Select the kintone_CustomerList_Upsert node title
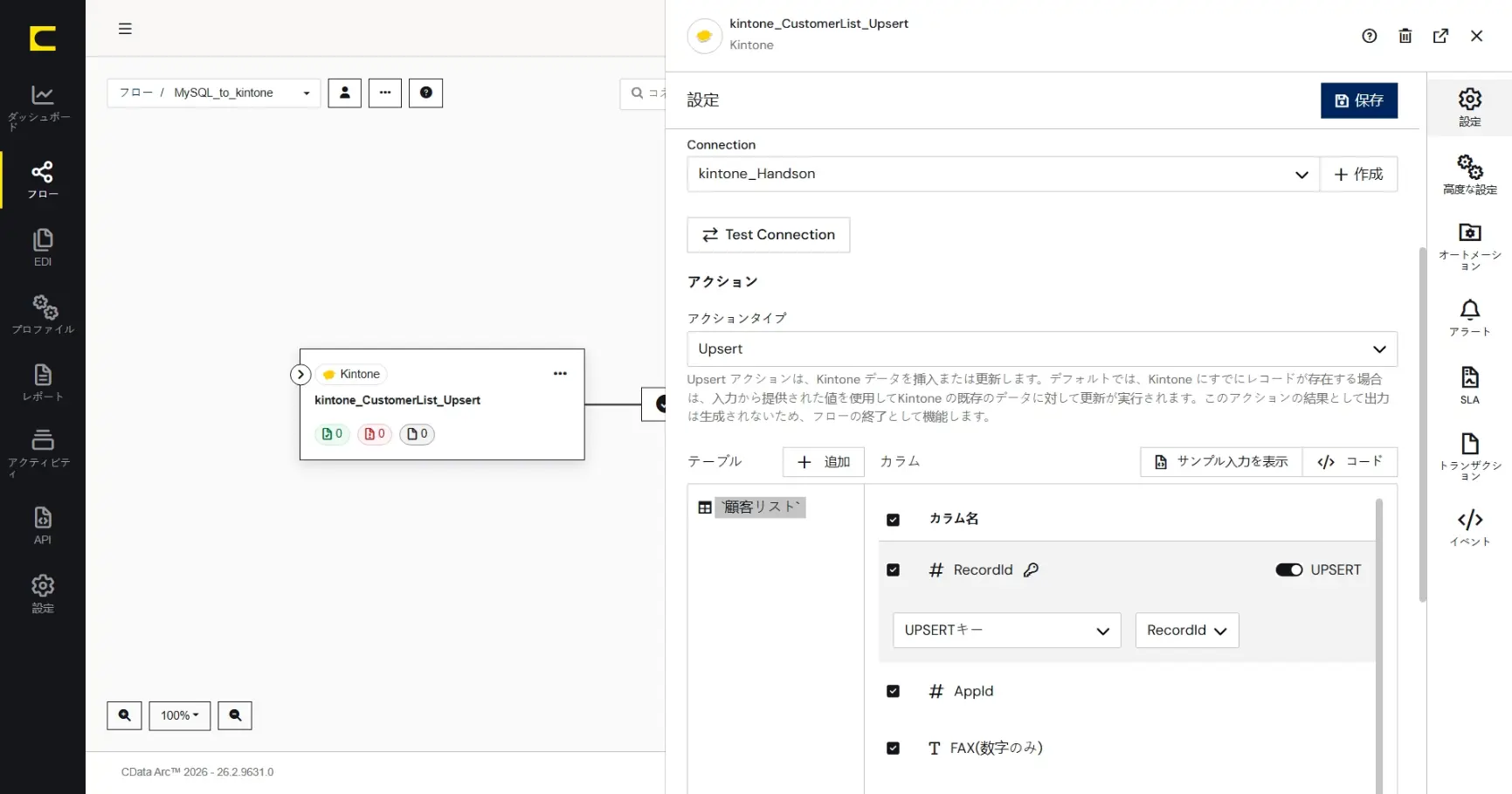Screen dimensions: 1512x794 (x=397, y=400)
